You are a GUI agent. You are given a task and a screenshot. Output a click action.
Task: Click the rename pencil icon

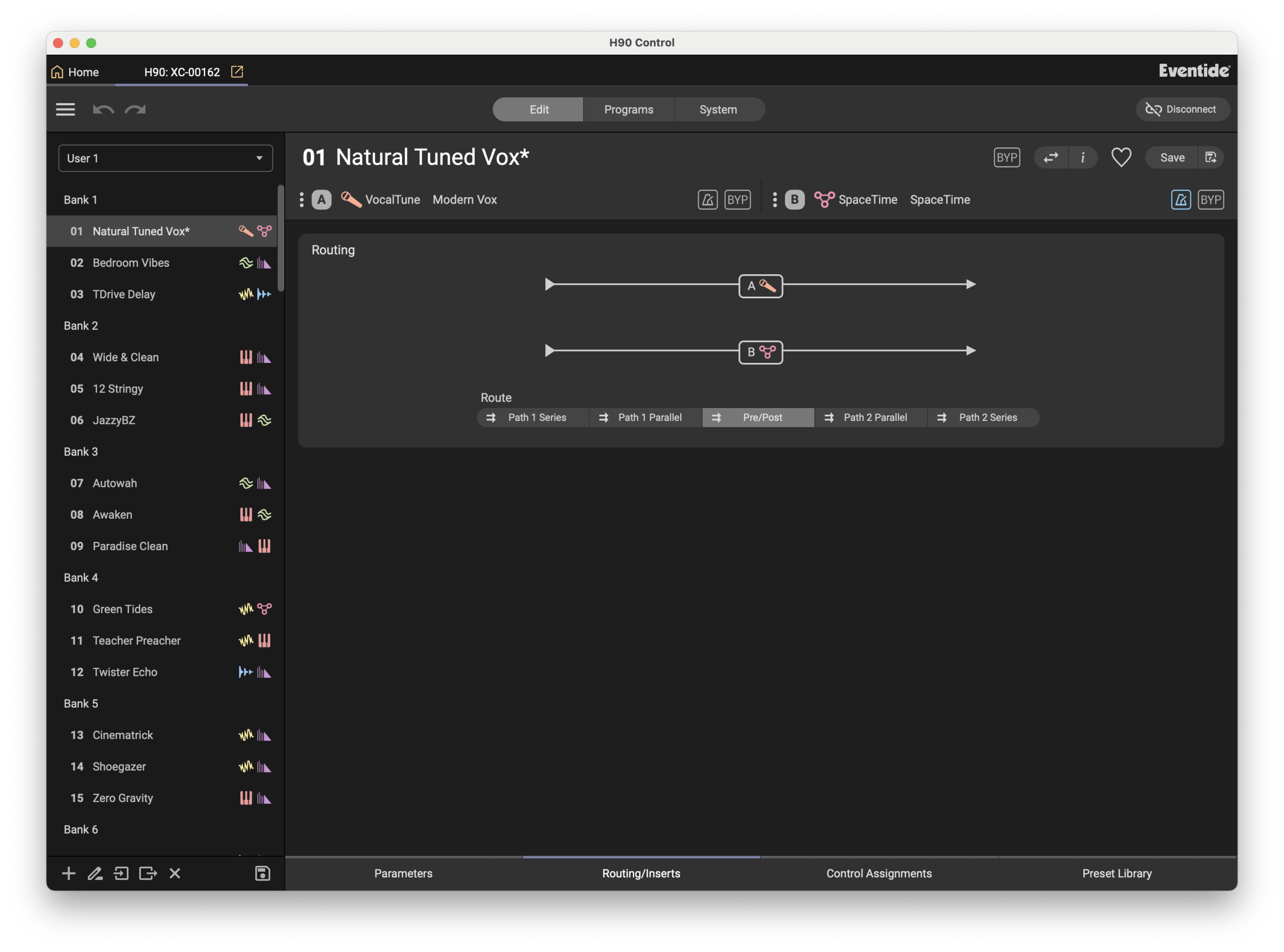pos(95,874)
